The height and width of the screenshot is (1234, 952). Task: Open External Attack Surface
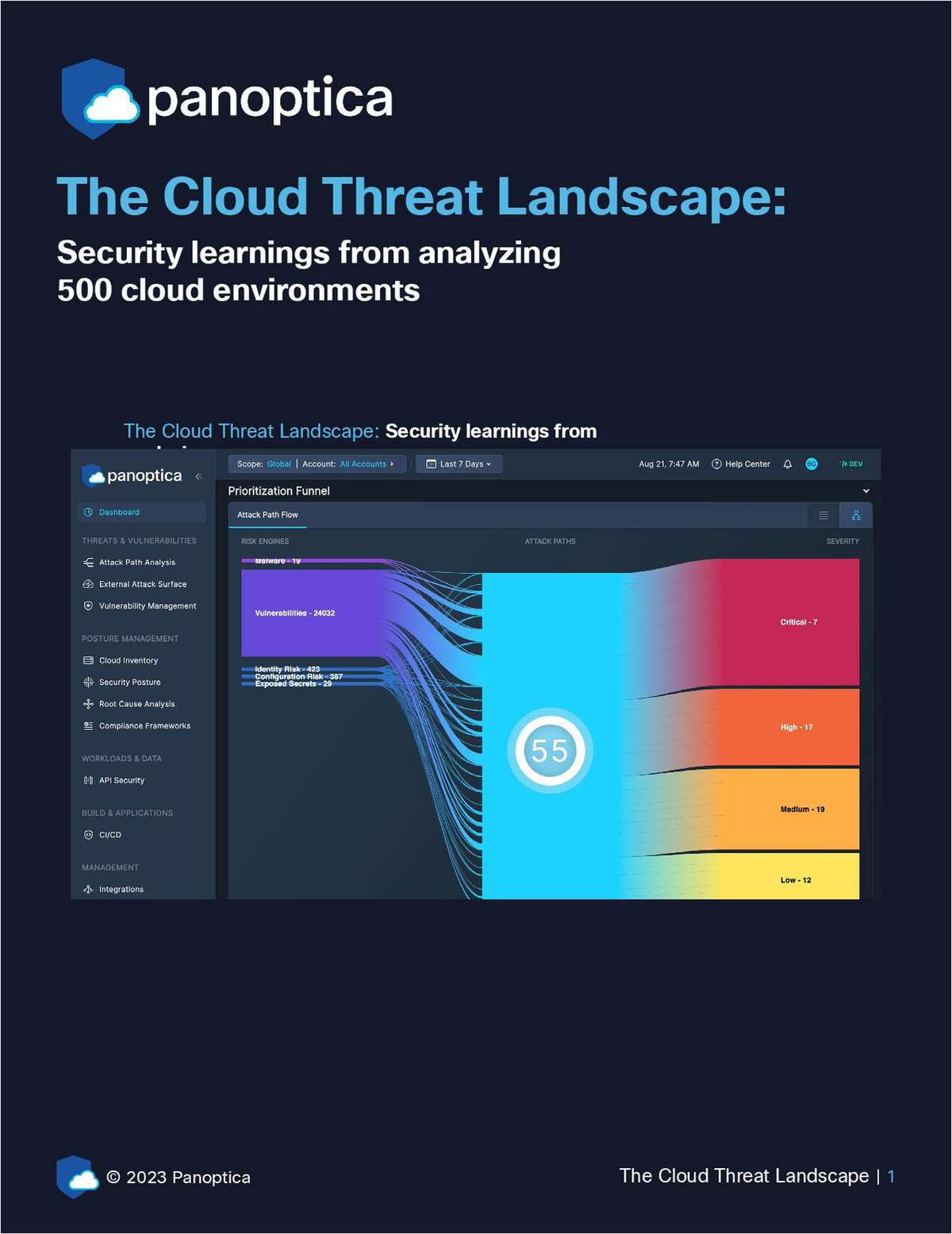click(x=143, y=584)
